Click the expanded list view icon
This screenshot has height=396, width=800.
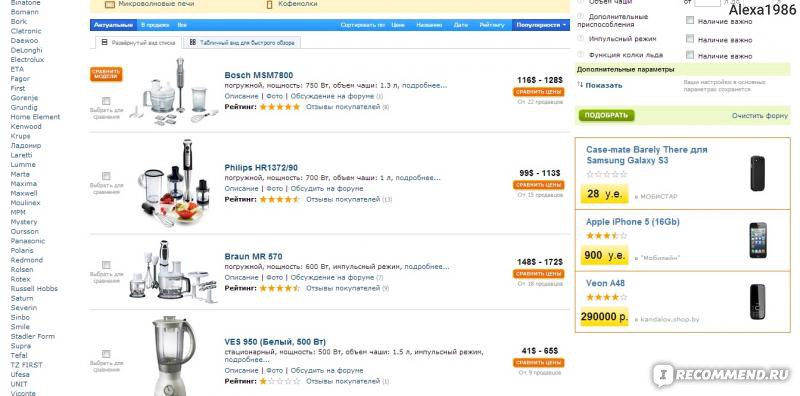click(x=105, y=43)
